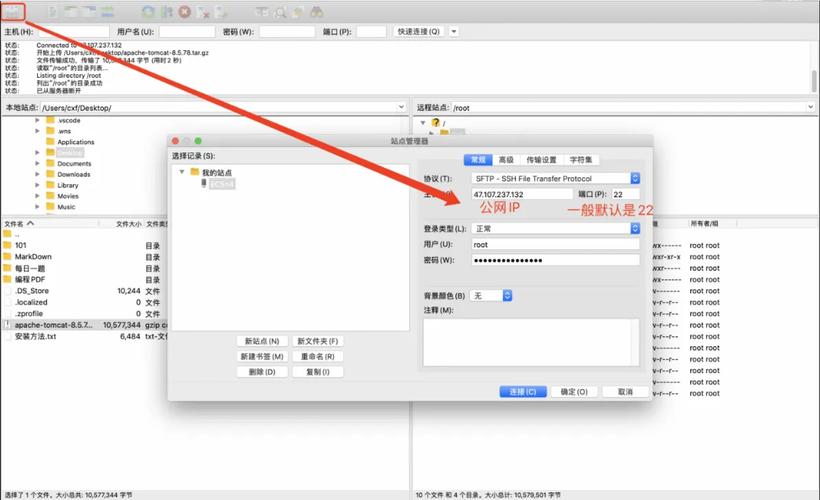This screenshot has width=820, height=500.
Task: Select the Library folder icon
Action: (50, 185)
